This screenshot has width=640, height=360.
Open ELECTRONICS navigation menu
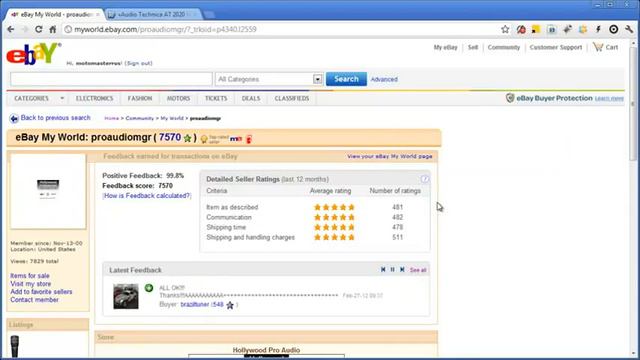[94, 98]
